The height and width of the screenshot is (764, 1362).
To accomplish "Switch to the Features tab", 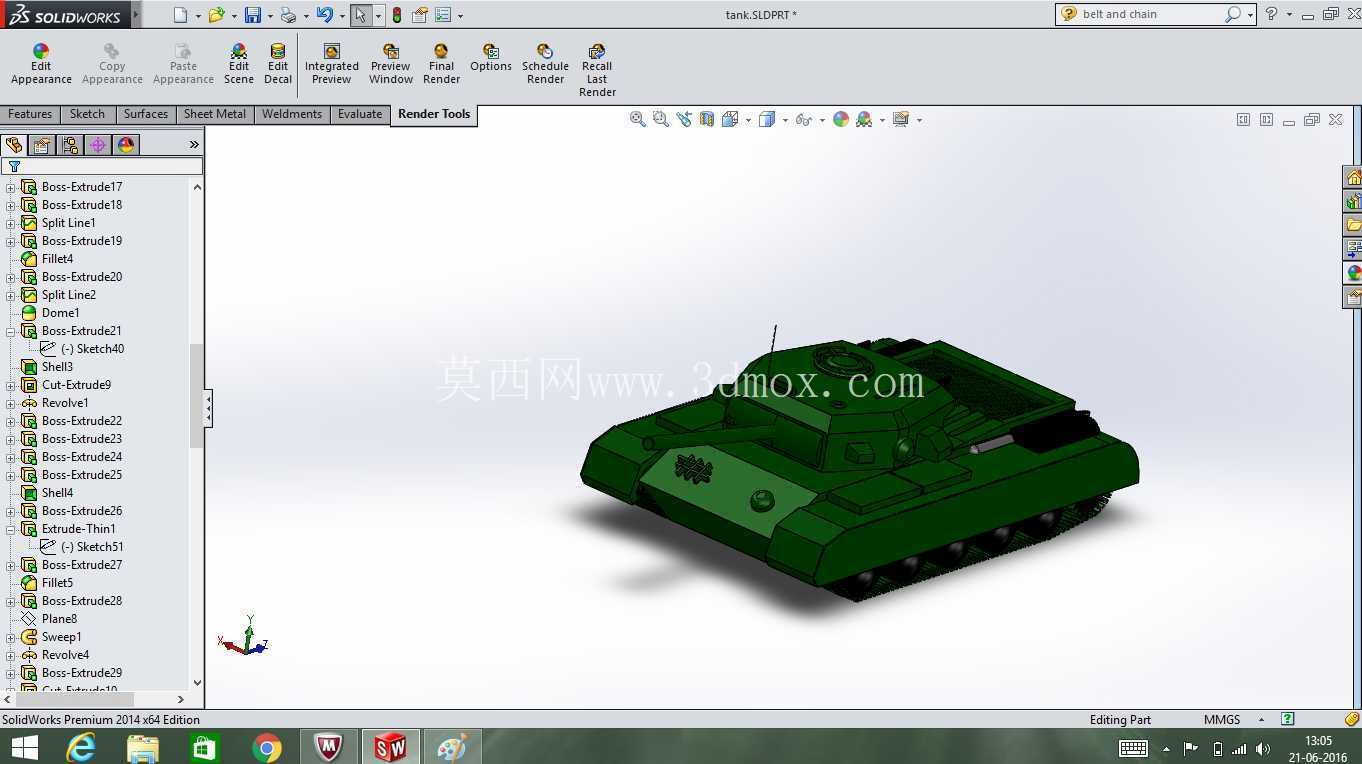I will [30, 114].
